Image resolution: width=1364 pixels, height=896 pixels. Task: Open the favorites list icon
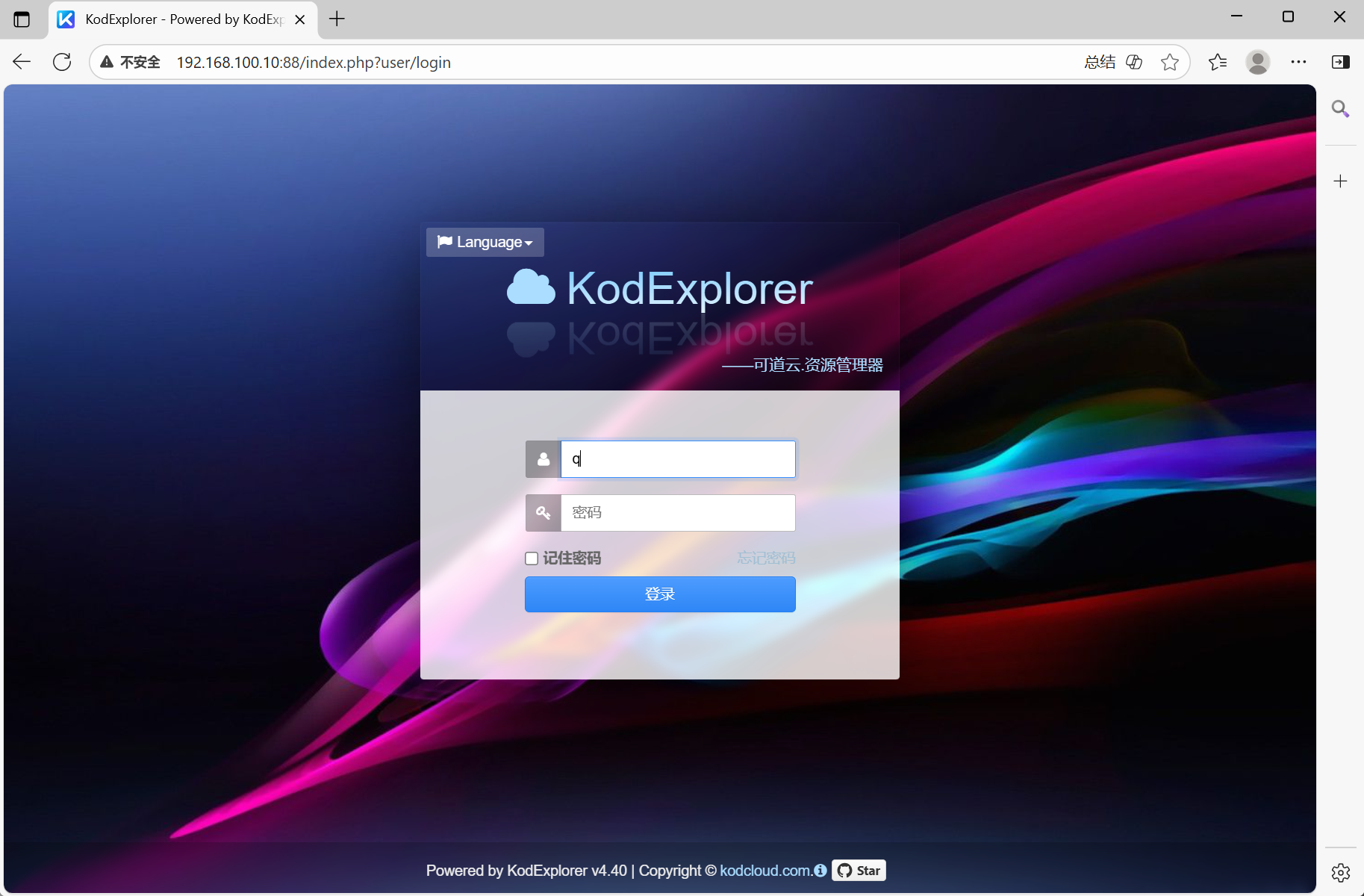click(x=1218, y=62)
